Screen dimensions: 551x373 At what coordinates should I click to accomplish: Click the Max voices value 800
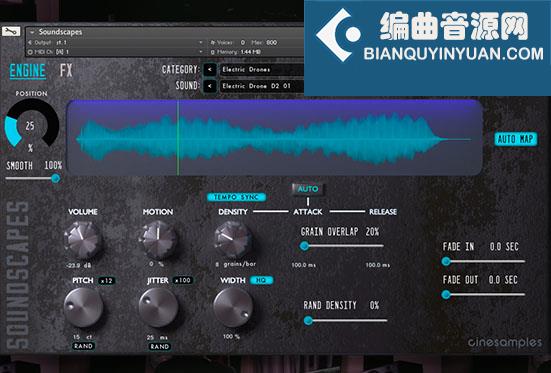coord(271,42)
